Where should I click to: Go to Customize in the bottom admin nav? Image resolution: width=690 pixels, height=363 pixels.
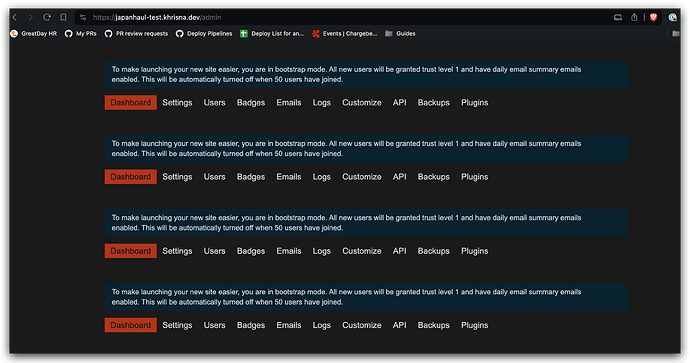[x=362, y=325]
